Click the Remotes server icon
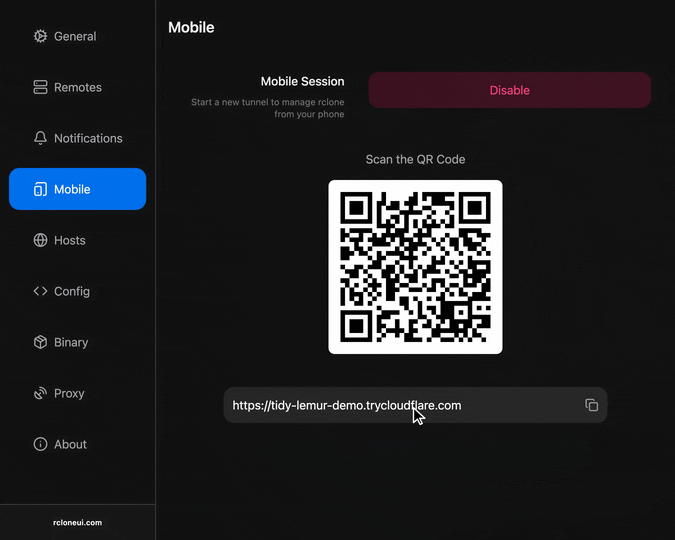 coord(40,87)
